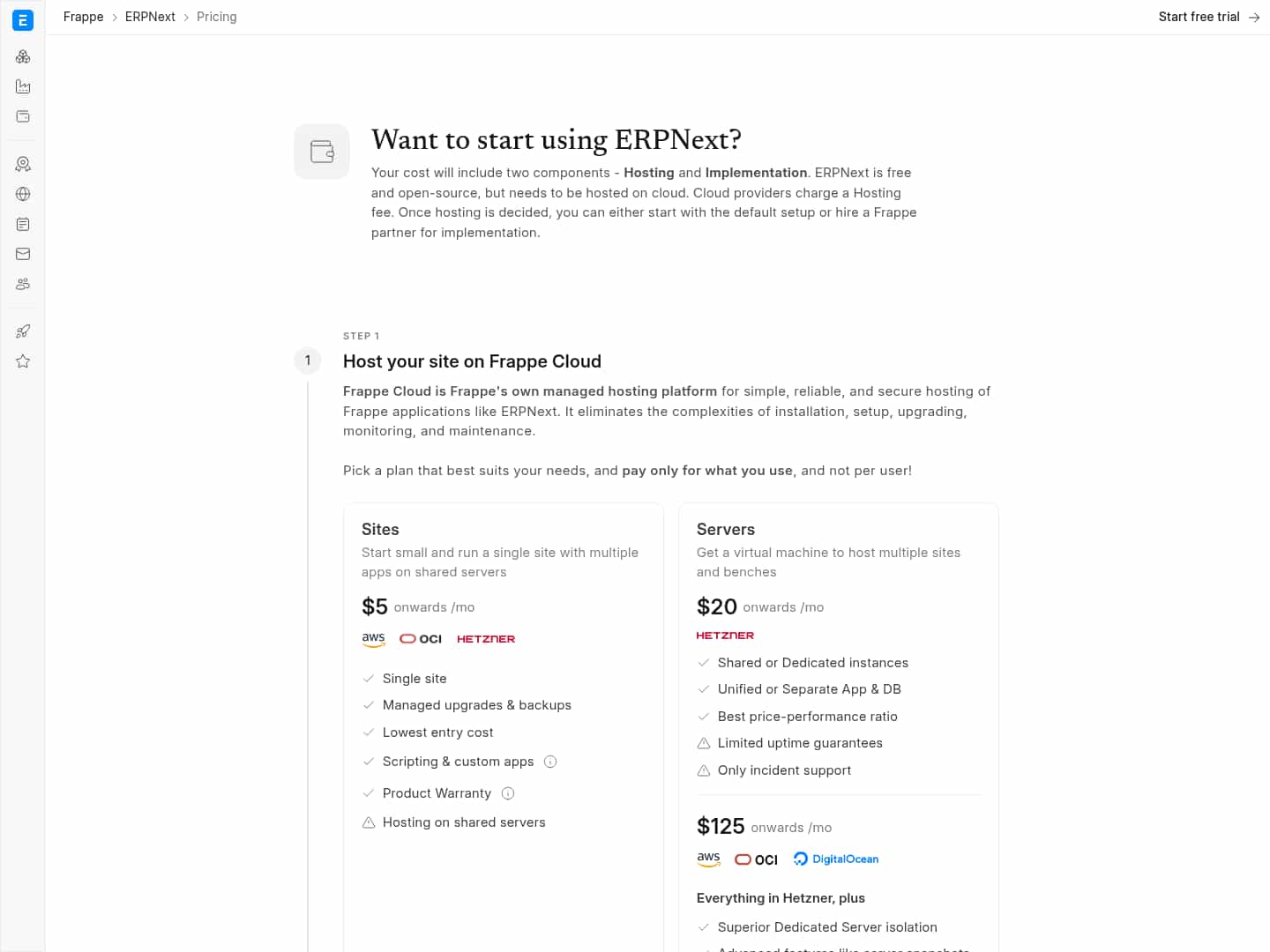Click the certification badge icon in the sidebar
1270x952 pixels.
click(x=22, y=164)
